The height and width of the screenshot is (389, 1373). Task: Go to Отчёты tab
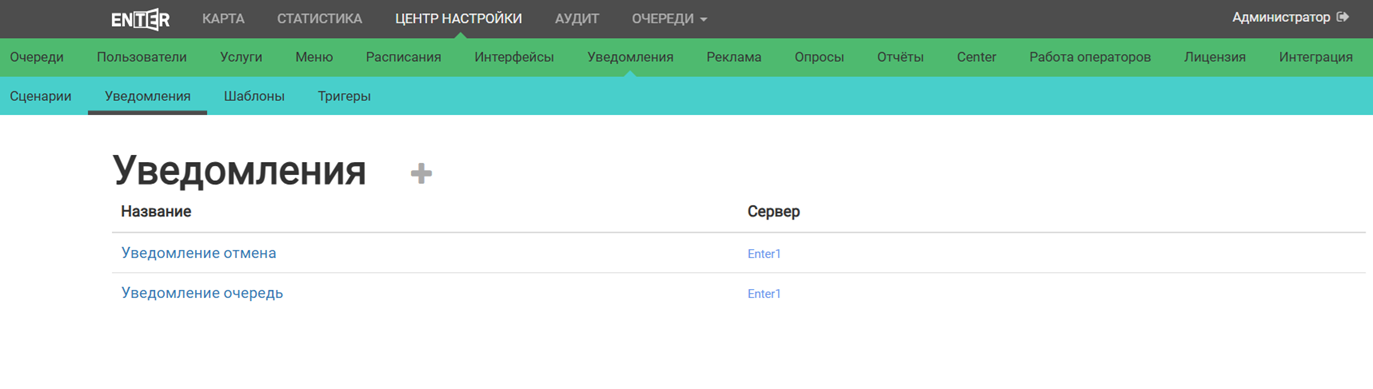tap(900, 57)
